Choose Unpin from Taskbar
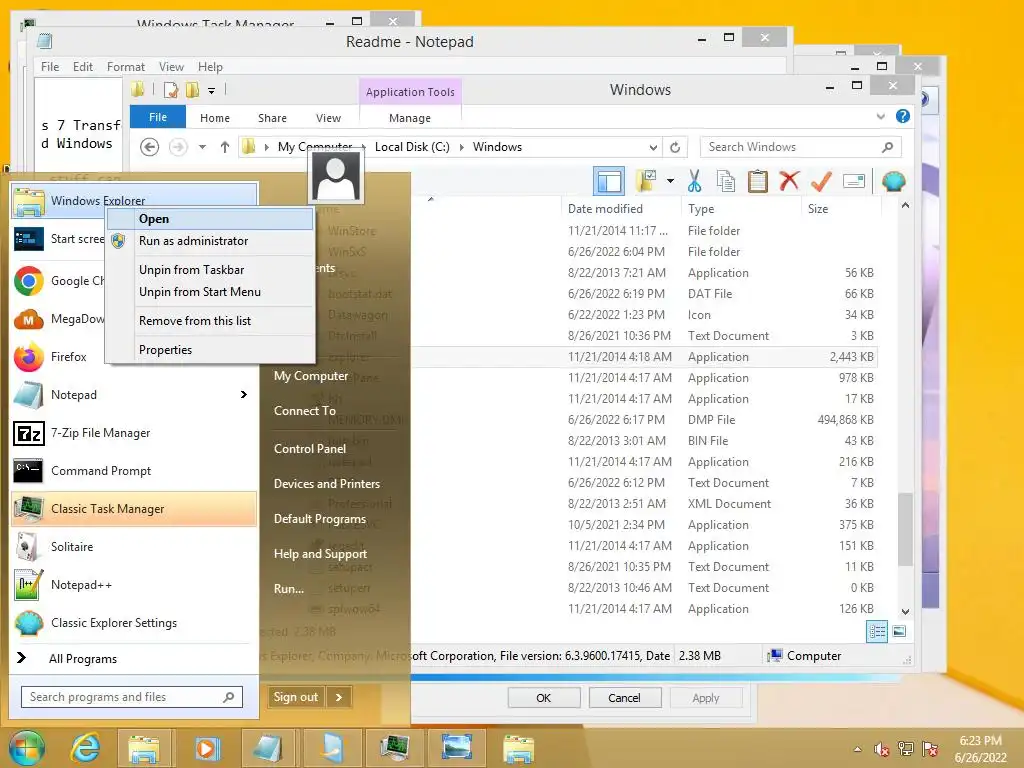Image resolution: width=1024 pixels, height=768 pixels. (210, 270)
